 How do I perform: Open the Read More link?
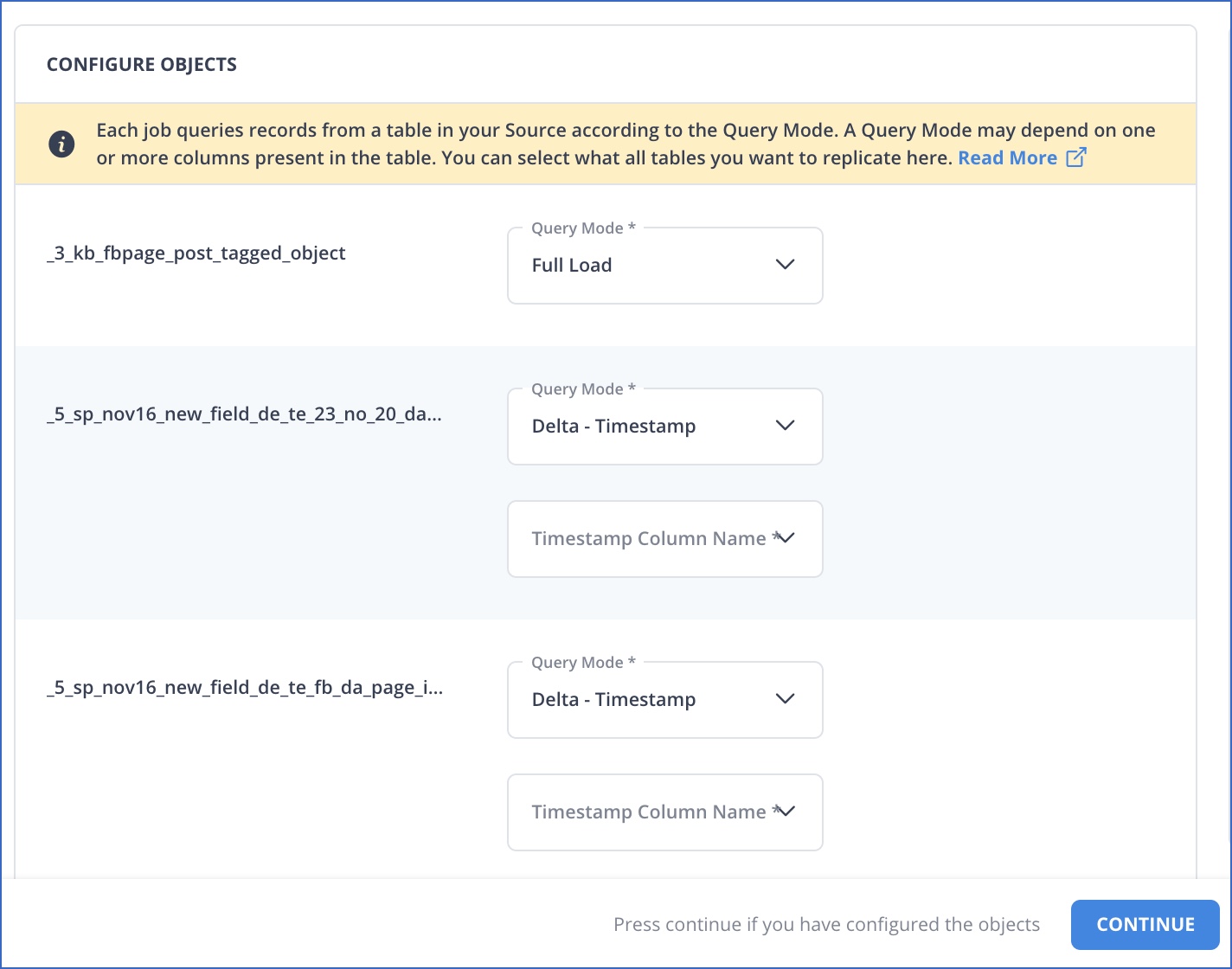point(1007,158)
